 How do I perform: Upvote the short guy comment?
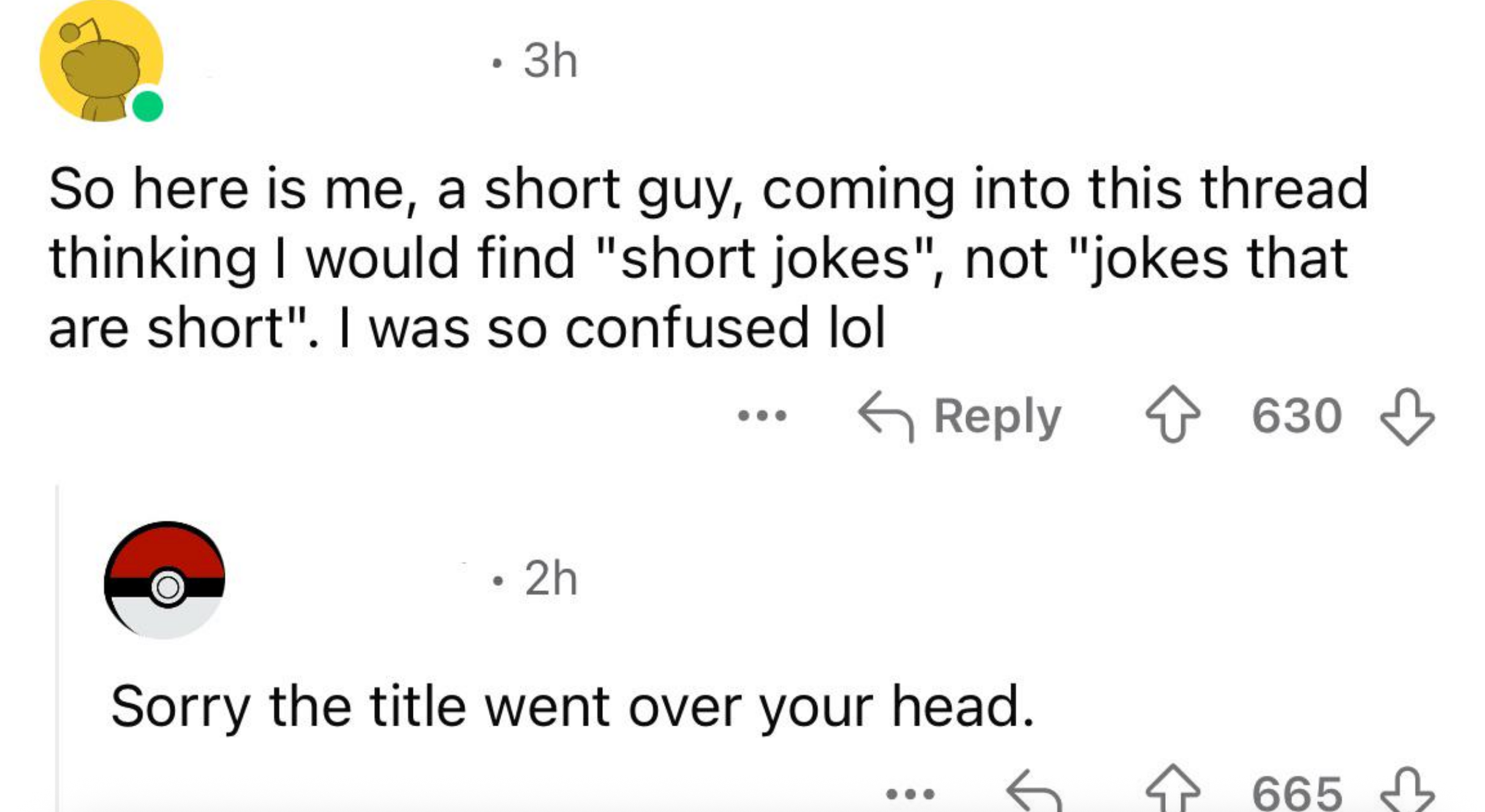[x=1173, y=415]
